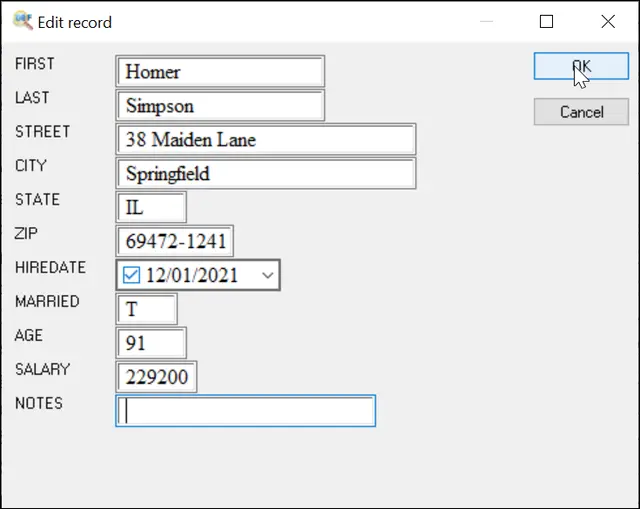Click the SALARY field with 229200

156,377
